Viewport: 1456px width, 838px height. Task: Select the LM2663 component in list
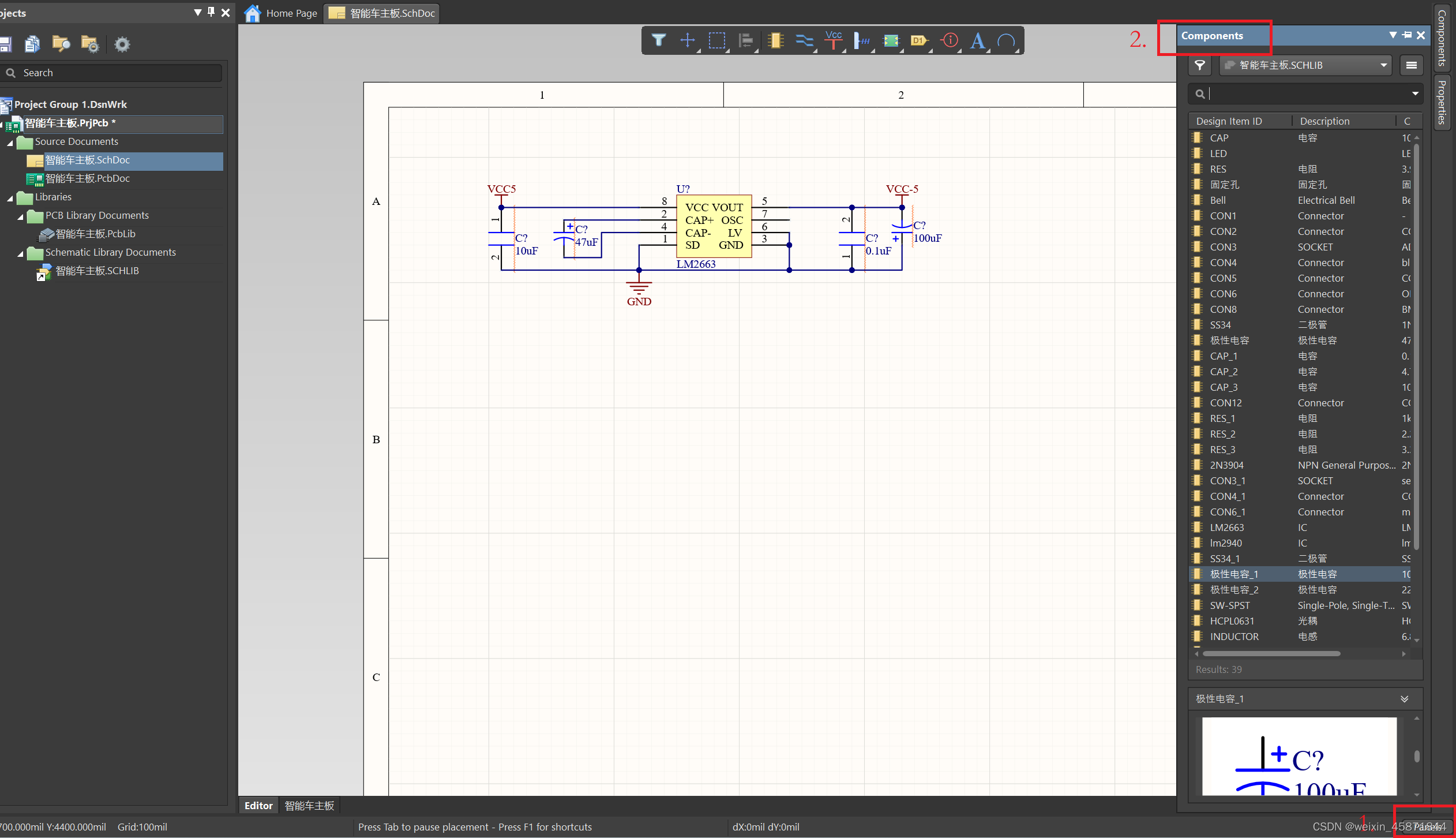[1226, 528]
